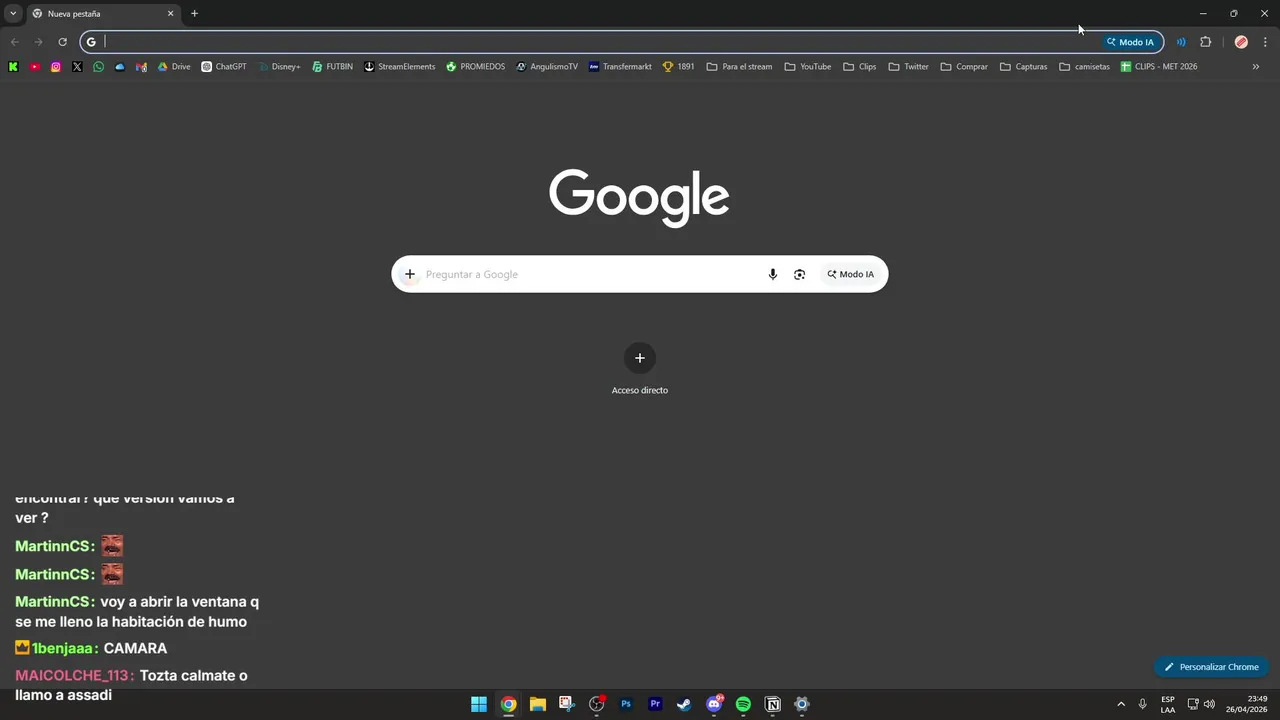This screenshot has width=1280, height=720.
Task: Open the ChatGPT bookmark
Action: (223, 67)
